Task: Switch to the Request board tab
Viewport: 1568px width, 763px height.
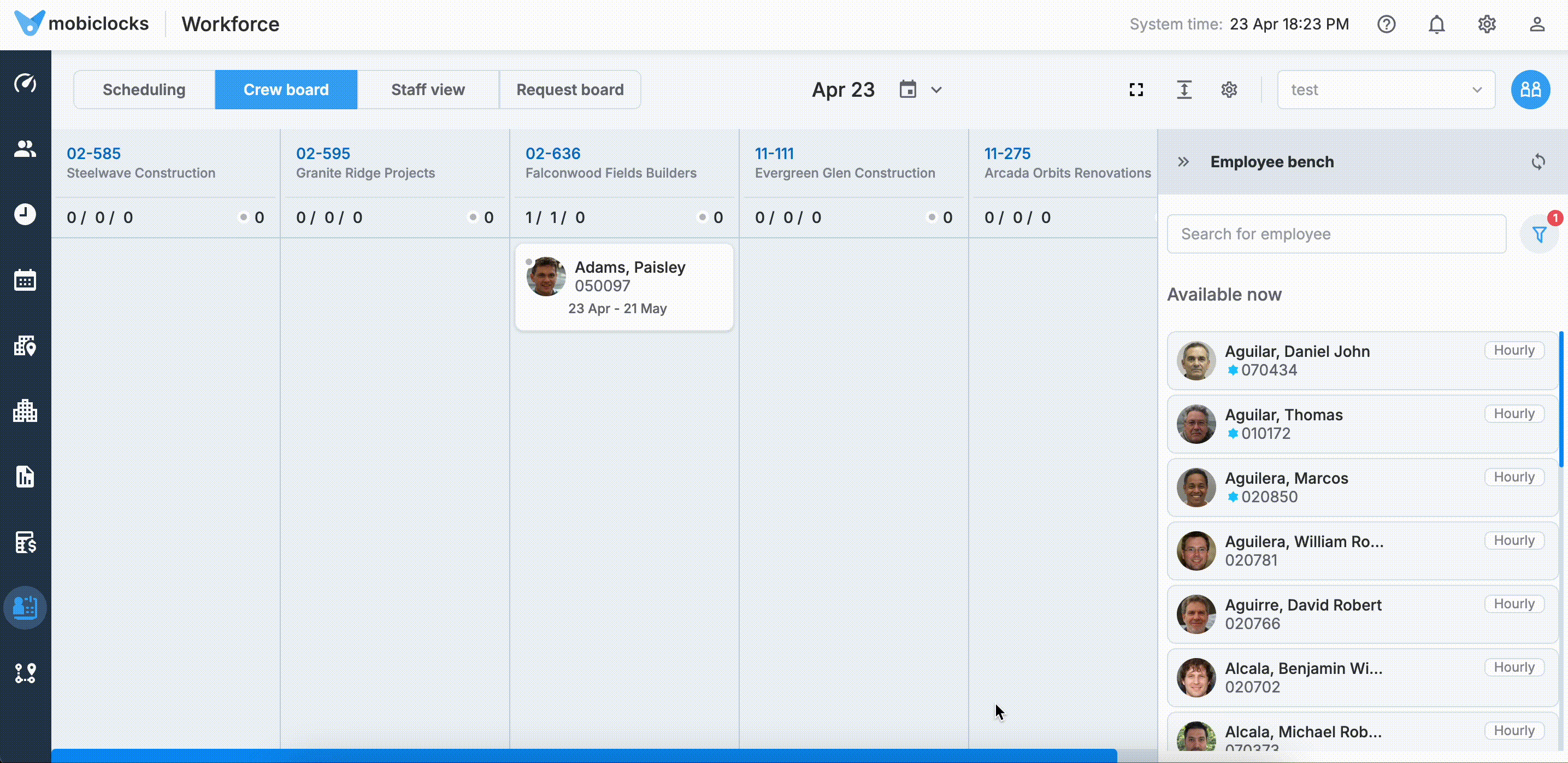Action: point(570,90)
